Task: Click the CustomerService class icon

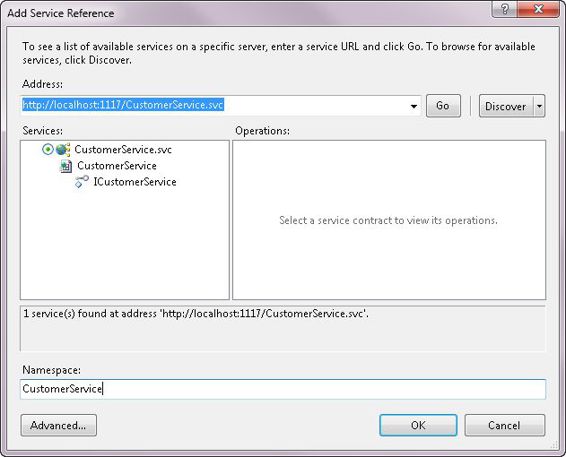Action: [x=66, y=166]
